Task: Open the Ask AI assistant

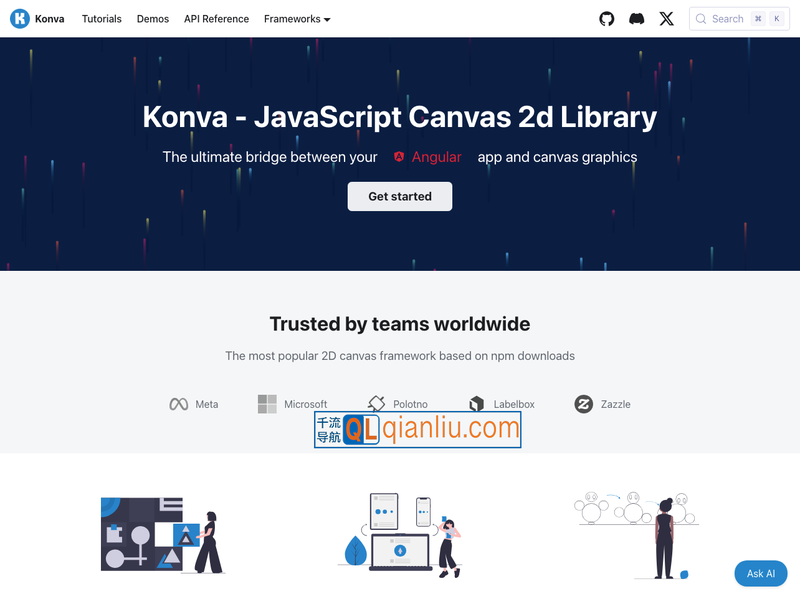Action: [x=760, y=573]
